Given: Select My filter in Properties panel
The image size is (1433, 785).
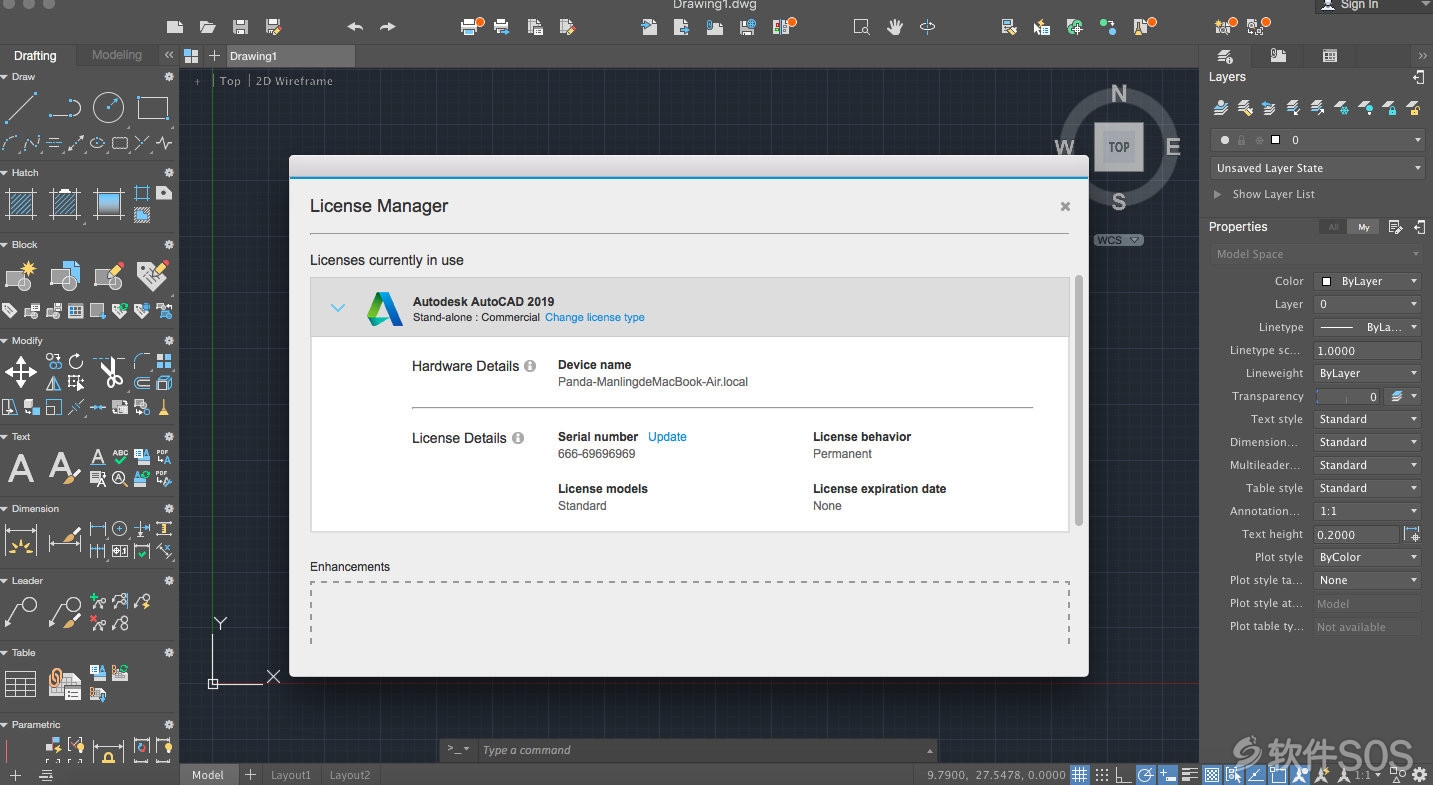Looking at the screenshot, I should tap(1363, 227).
